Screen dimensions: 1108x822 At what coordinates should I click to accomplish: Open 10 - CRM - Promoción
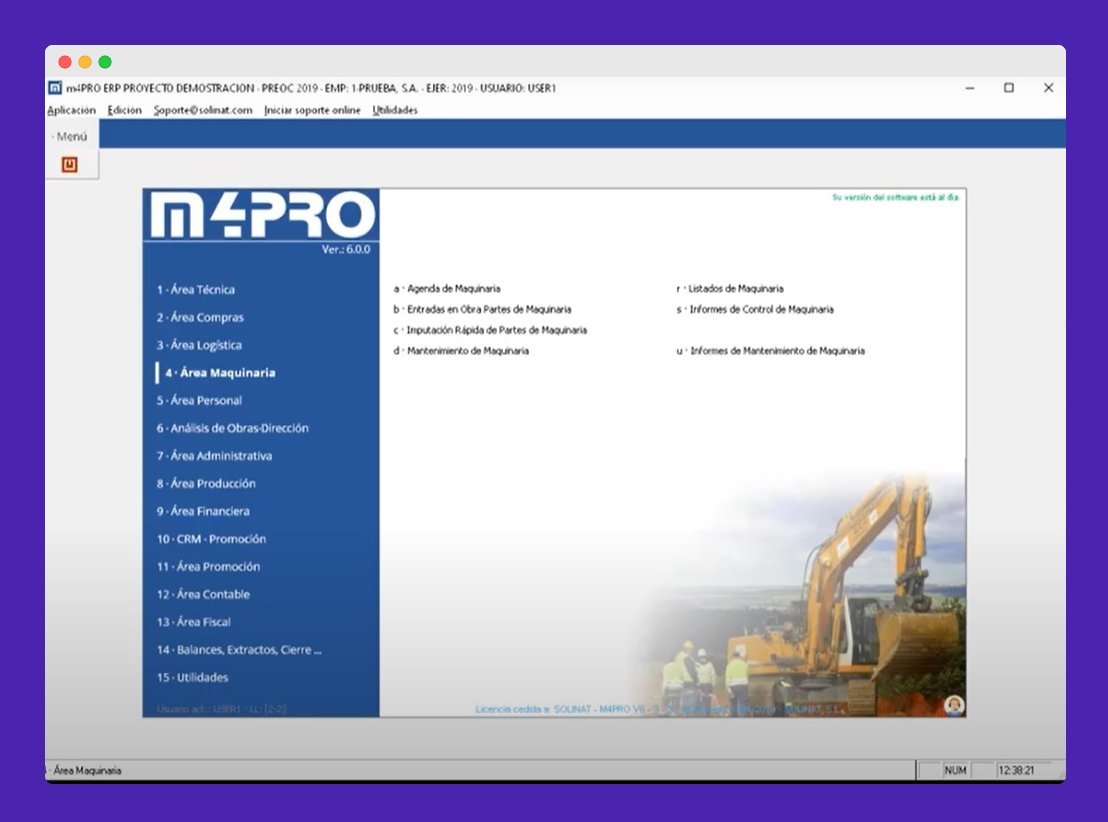(211, 539)
